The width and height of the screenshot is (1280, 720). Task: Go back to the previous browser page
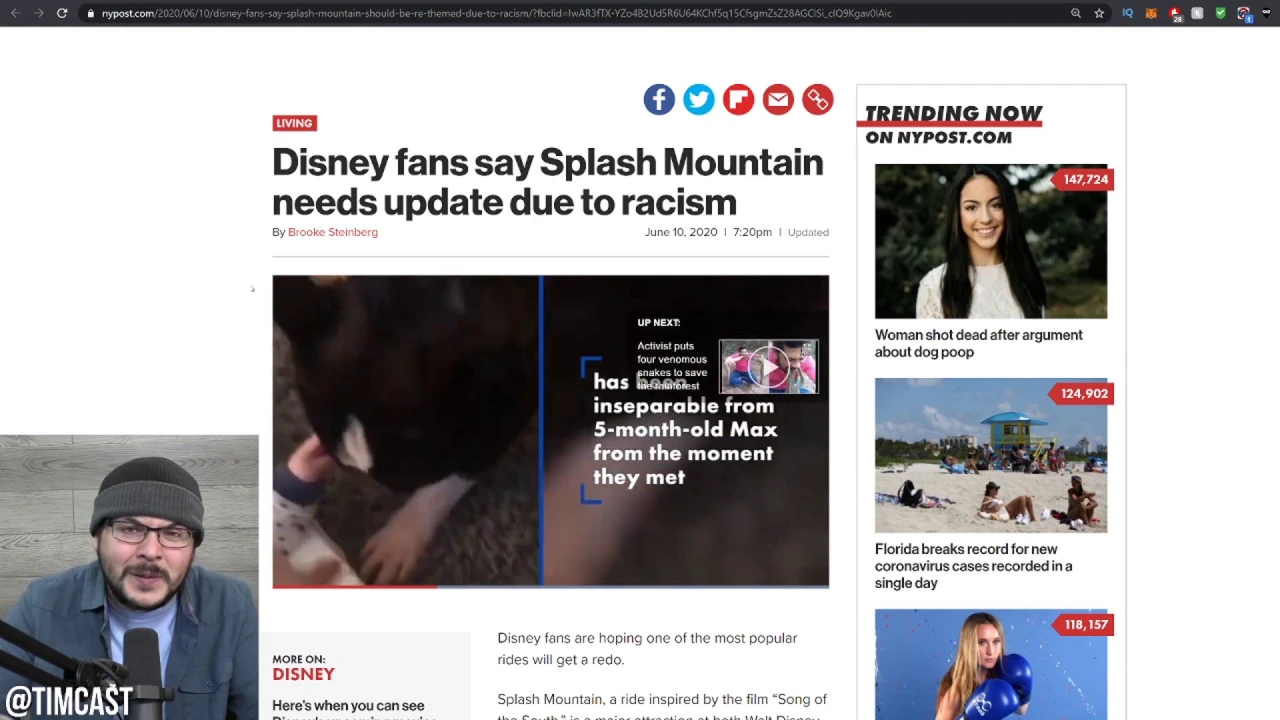[15, 13]
